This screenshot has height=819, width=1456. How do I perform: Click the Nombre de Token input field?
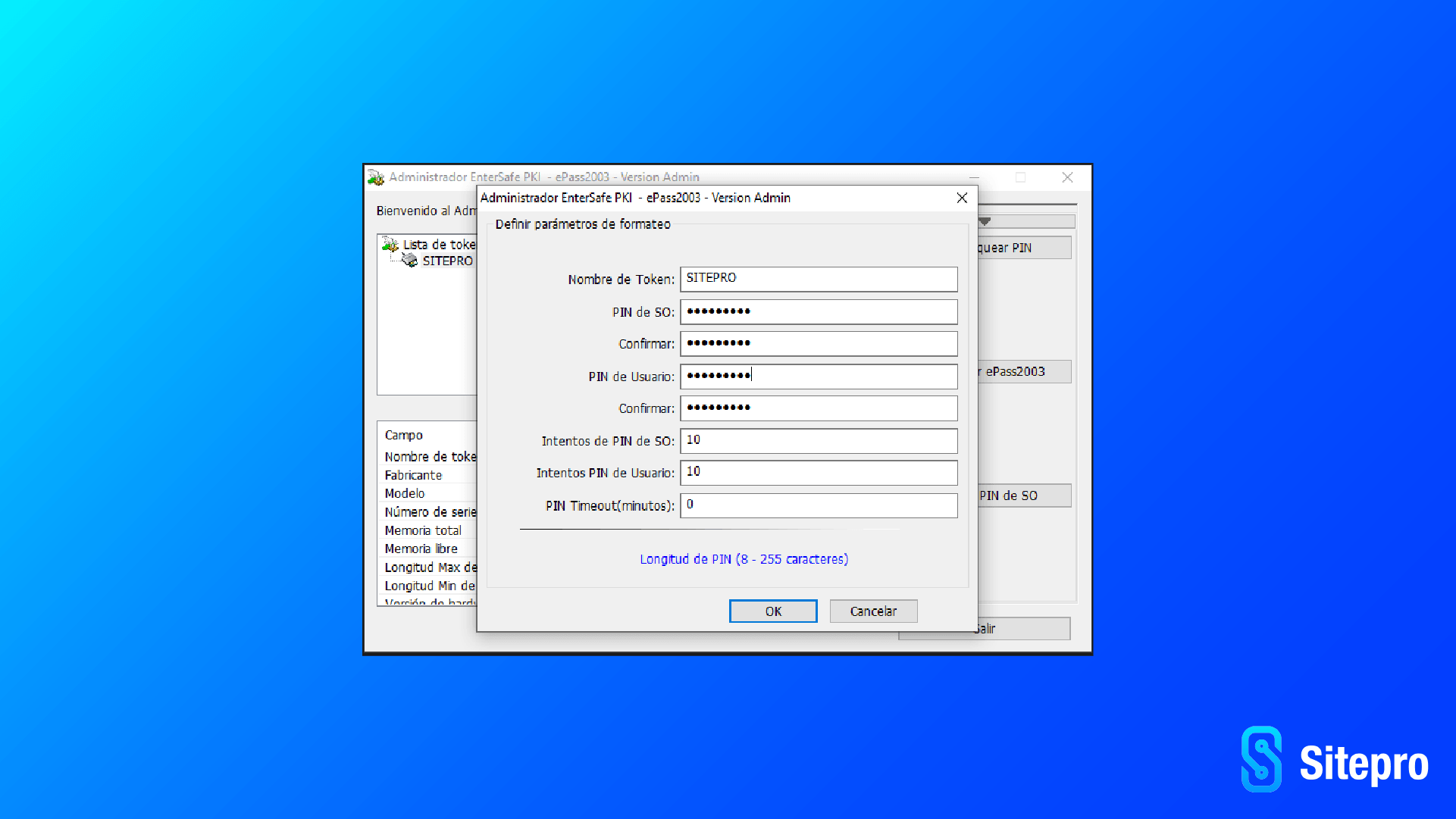pyautogui.click(x=819, y=279)
